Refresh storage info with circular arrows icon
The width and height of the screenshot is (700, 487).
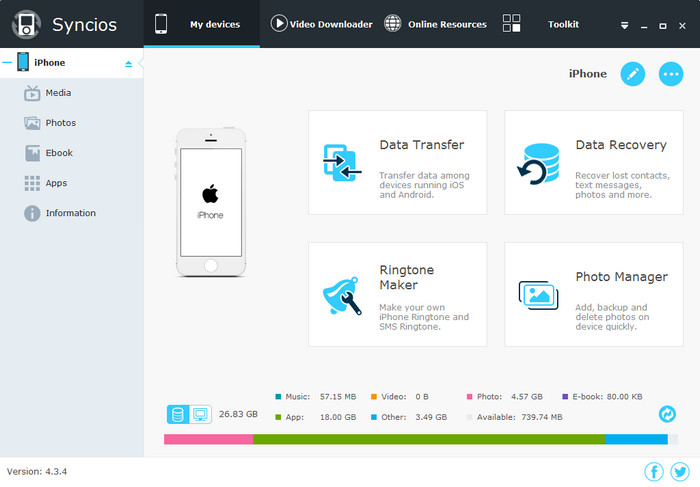point(667,413)
